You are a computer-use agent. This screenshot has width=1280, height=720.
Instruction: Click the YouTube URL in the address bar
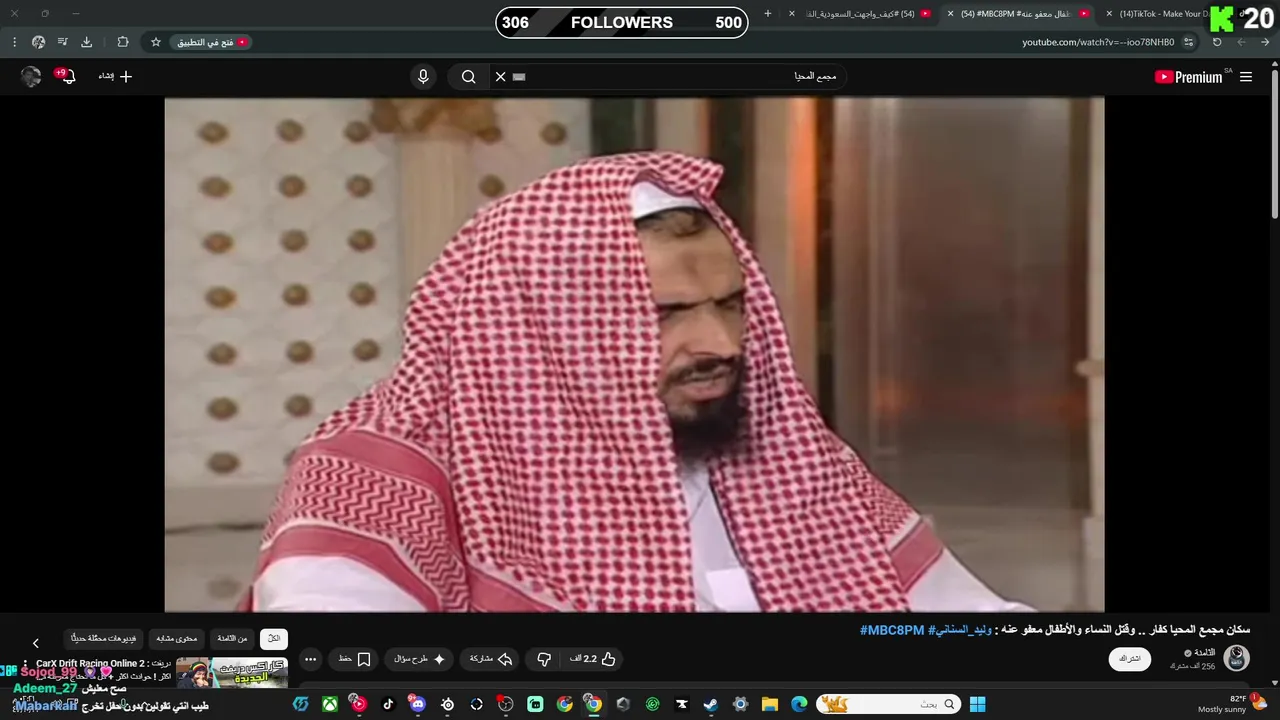(1098, 42)
